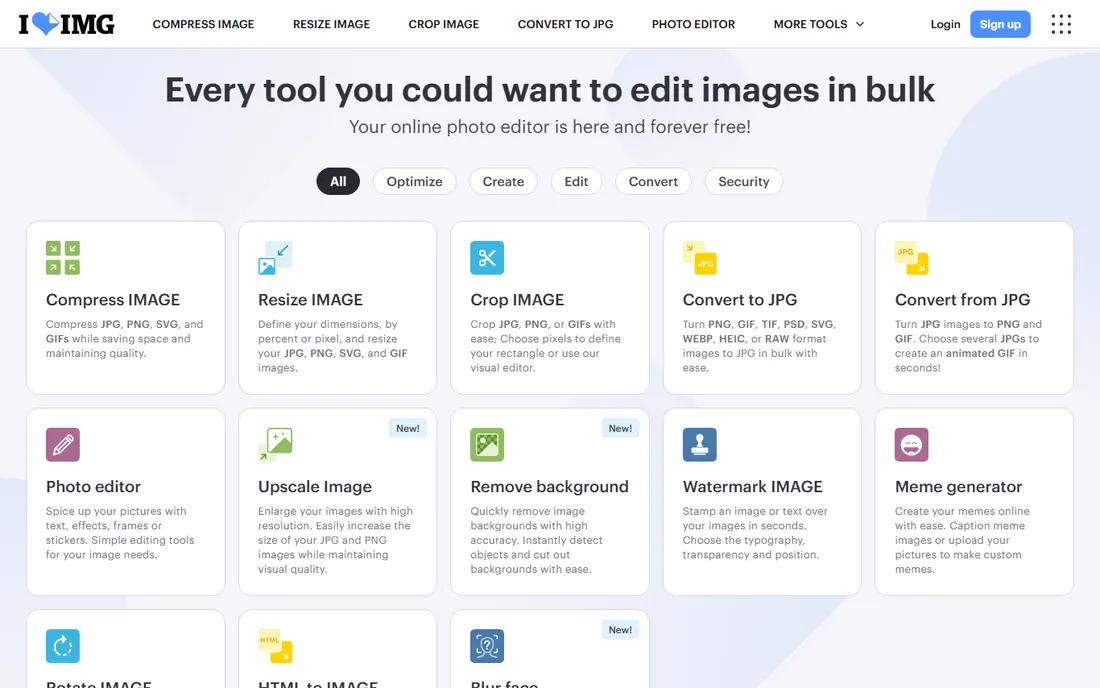1100x688 pixels.
Task: Click the Compress IMAGE green arrows icon
Action: [63, 257]
